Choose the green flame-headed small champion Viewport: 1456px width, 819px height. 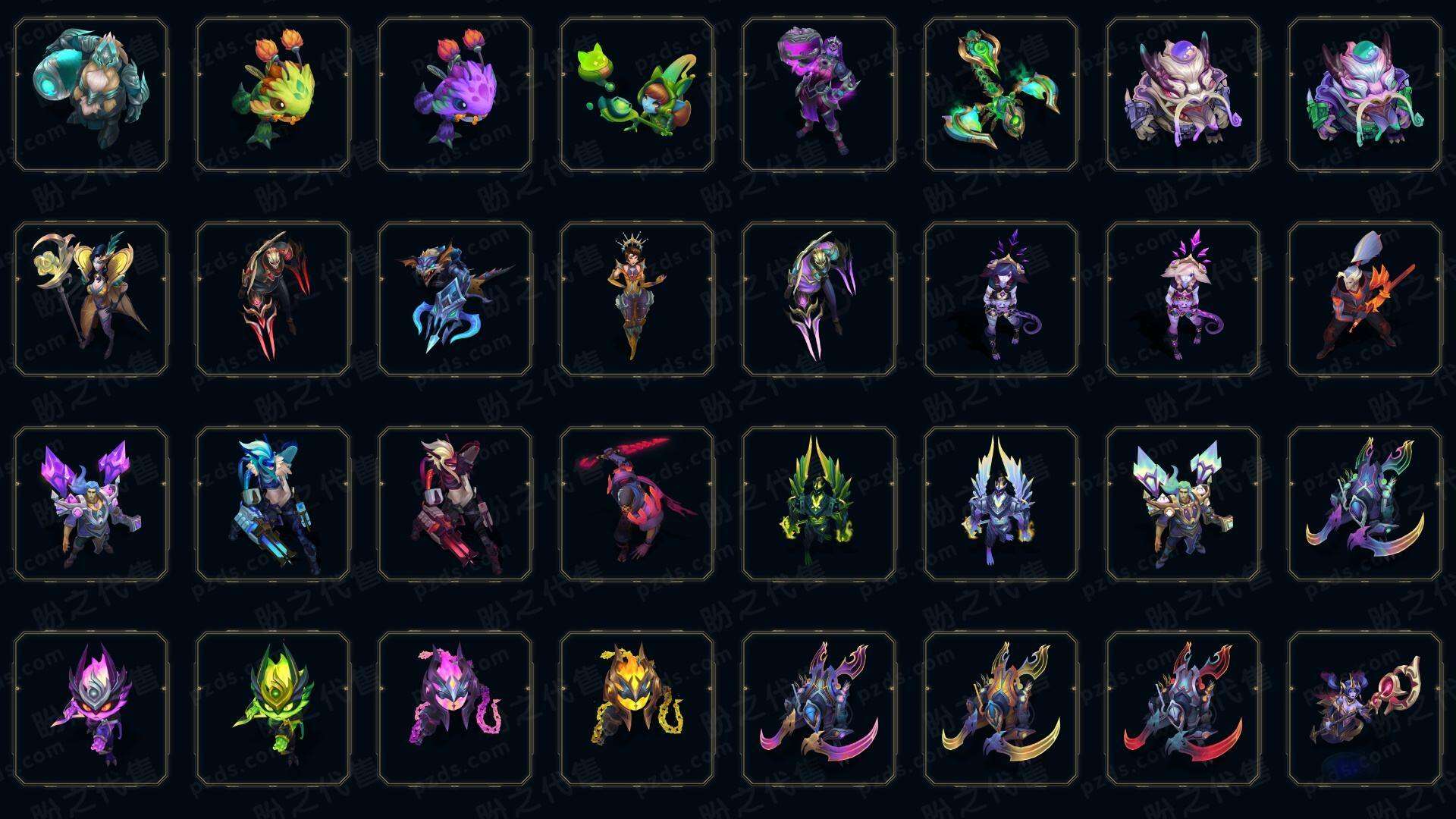tap(273, 708)
